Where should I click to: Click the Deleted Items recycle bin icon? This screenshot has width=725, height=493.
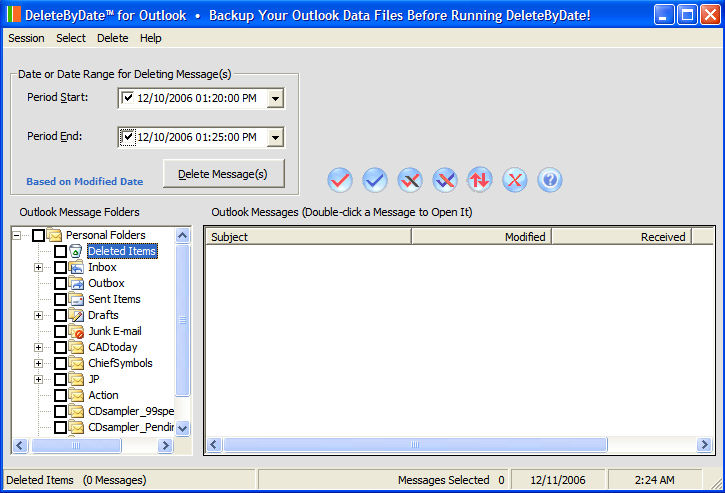[x=76, y=251]
